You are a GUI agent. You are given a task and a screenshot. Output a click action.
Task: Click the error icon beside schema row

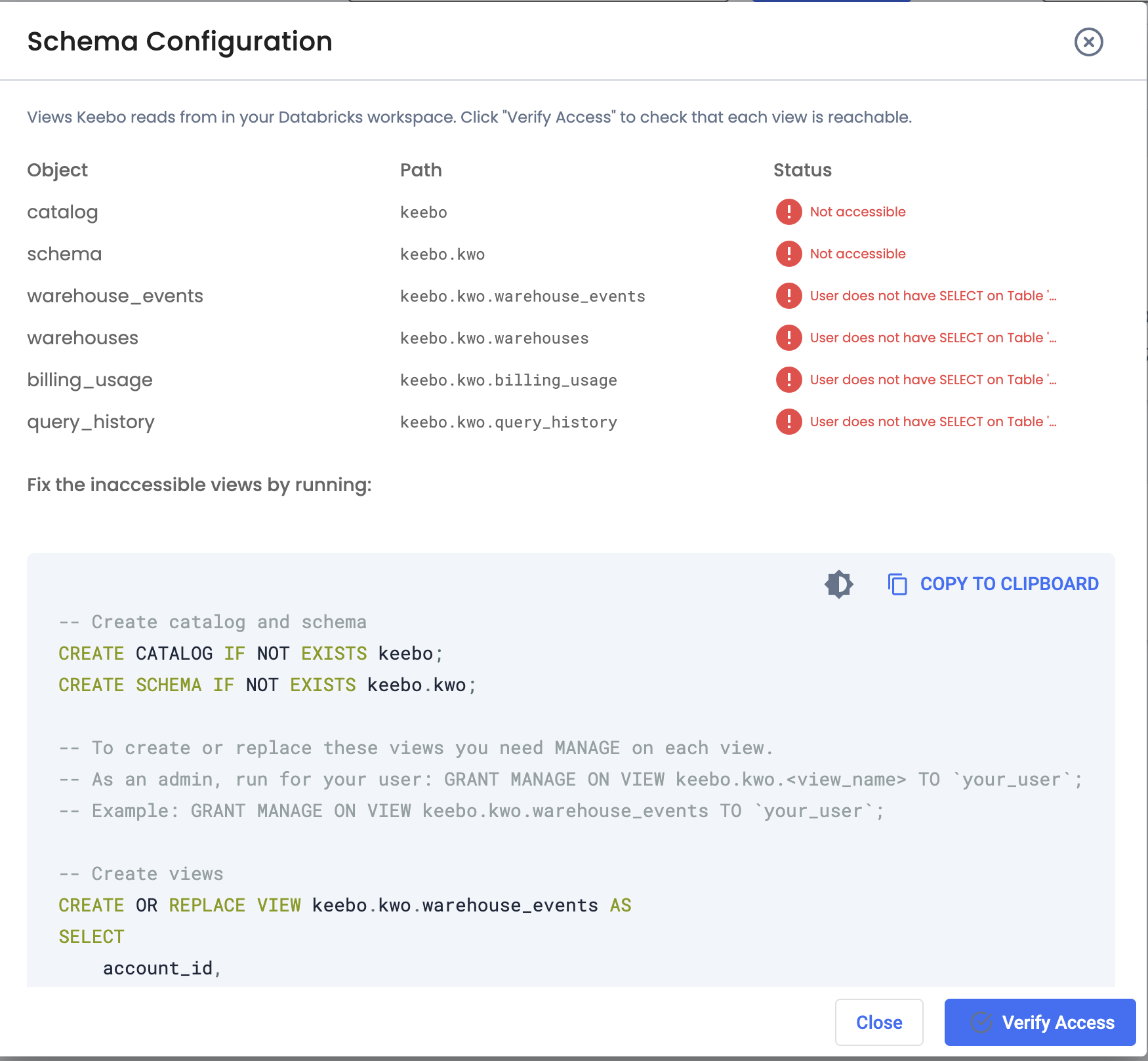788,254
